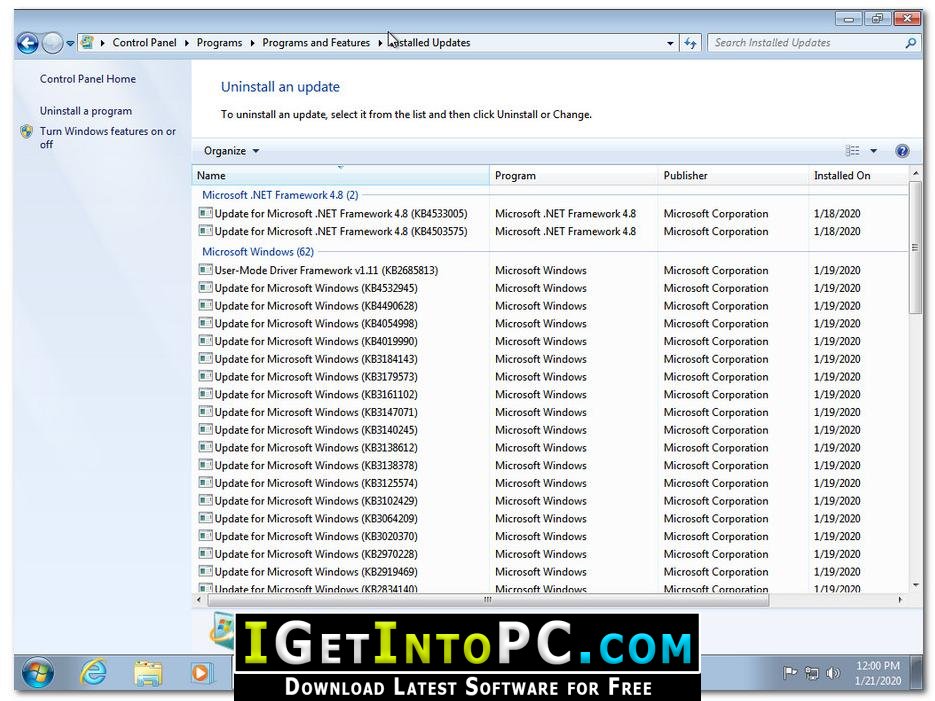The height and width of the screenshot is (701, 935).
Task: Click the search magnifier icon
Action: click(911, 43)
